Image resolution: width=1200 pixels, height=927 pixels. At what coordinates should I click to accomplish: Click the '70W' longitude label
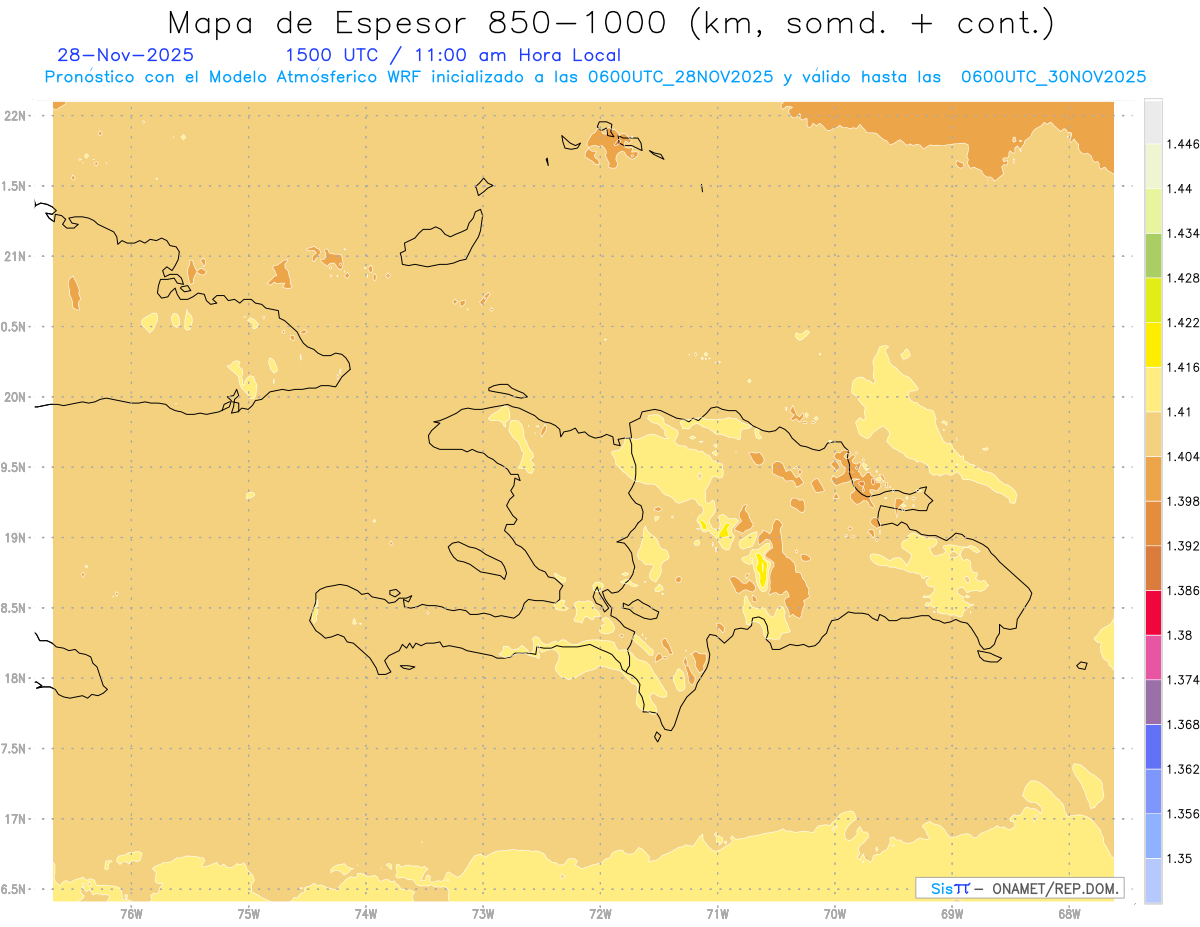coord(834,914)
